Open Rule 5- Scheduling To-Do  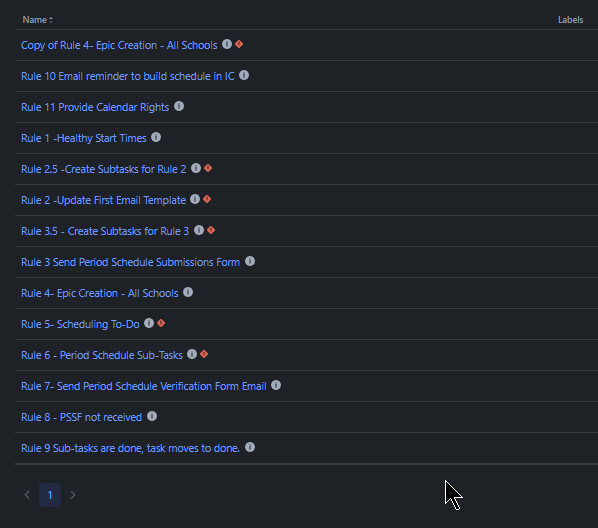(80, 324)
